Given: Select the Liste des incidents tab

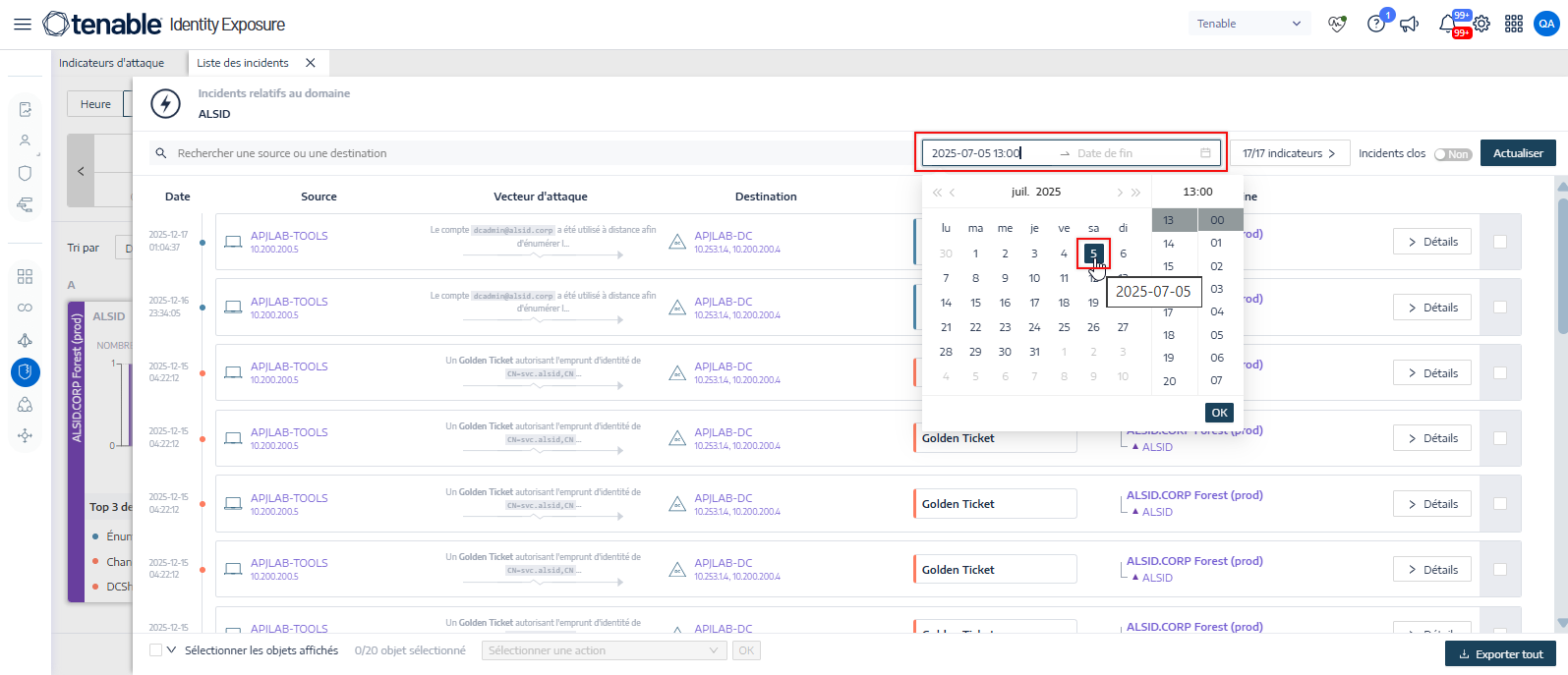Looking at the screenshot, I should click(242, 63).
